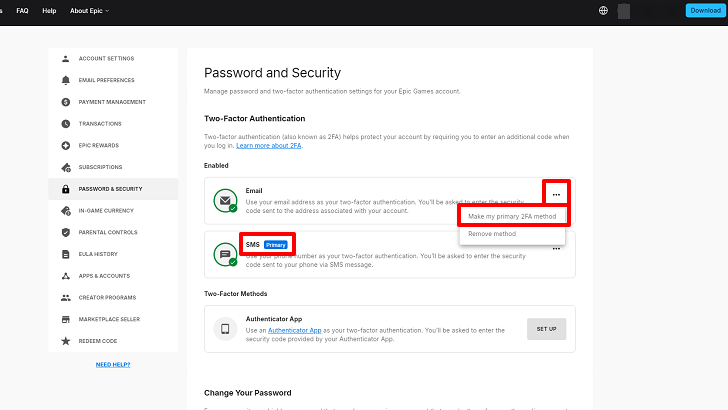Choose Remove method from popup menu
The height and width of the screenshot is (410, 728).
click(x=492, y=233)
